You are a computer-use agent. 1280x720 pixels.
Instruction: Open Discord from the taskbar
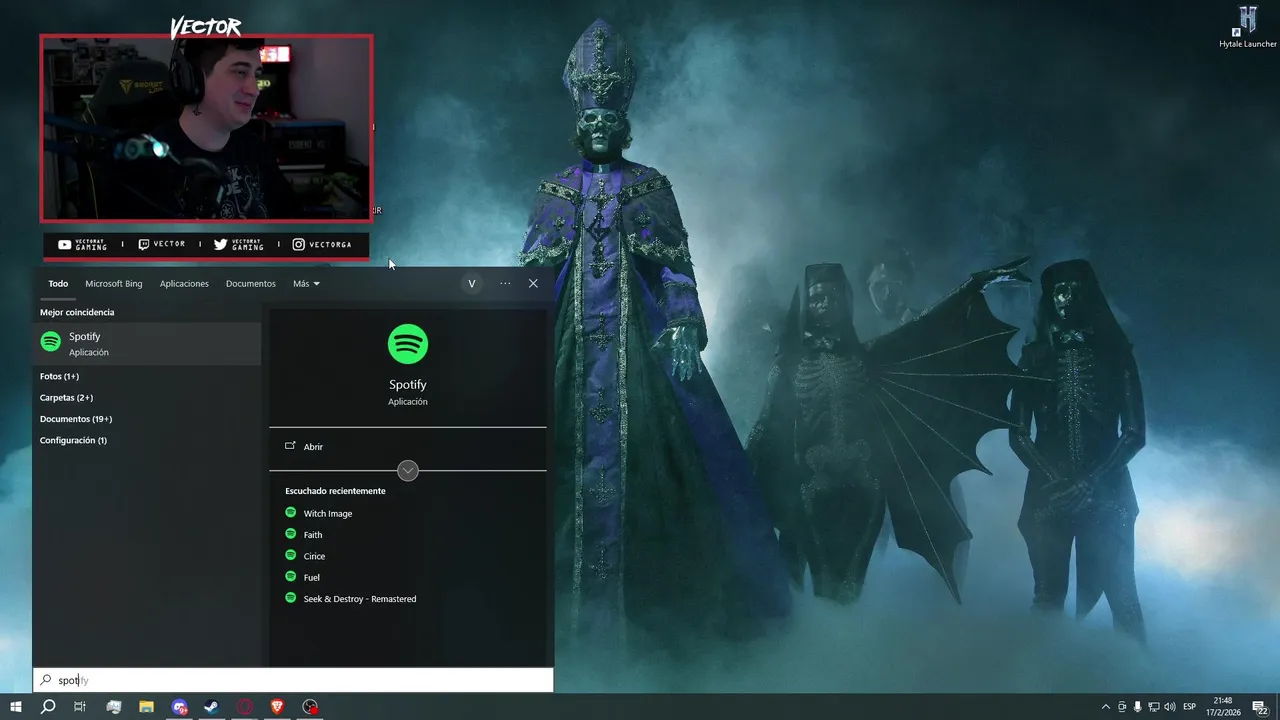click(179, 707)
